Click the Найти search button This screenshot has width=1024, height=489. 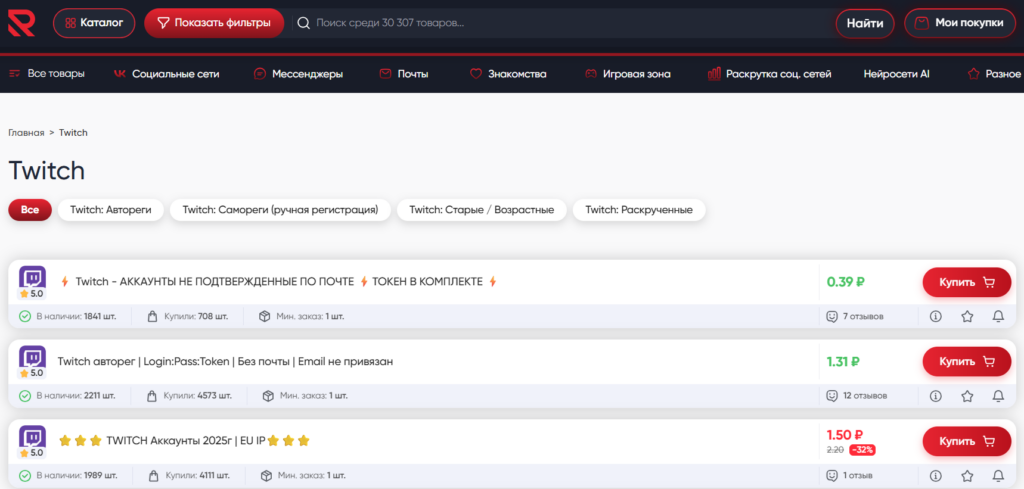click(x=865, y=24)
